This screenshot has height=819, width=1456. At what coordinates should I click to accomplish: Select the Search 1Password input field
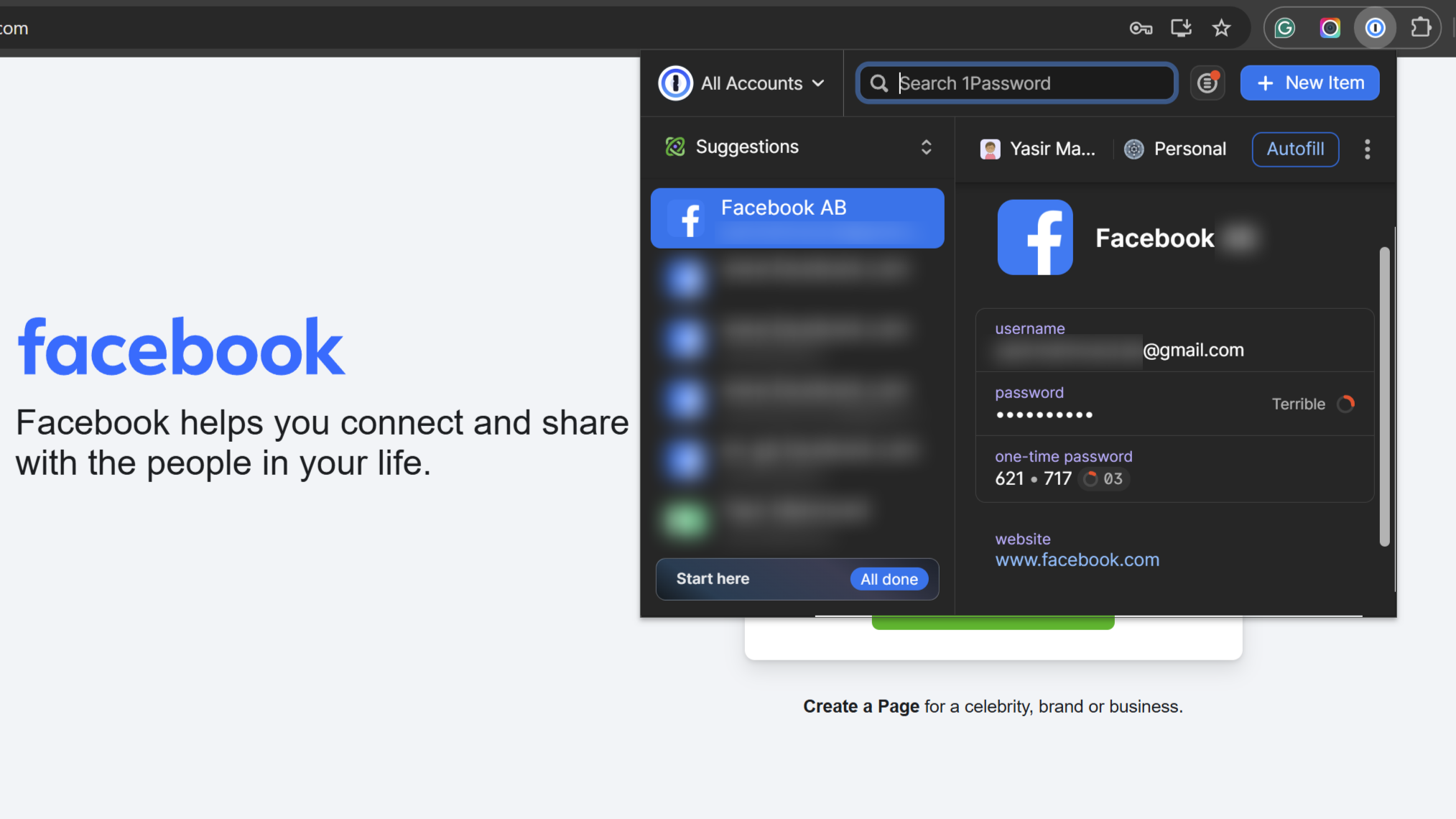click(1017, 82)
